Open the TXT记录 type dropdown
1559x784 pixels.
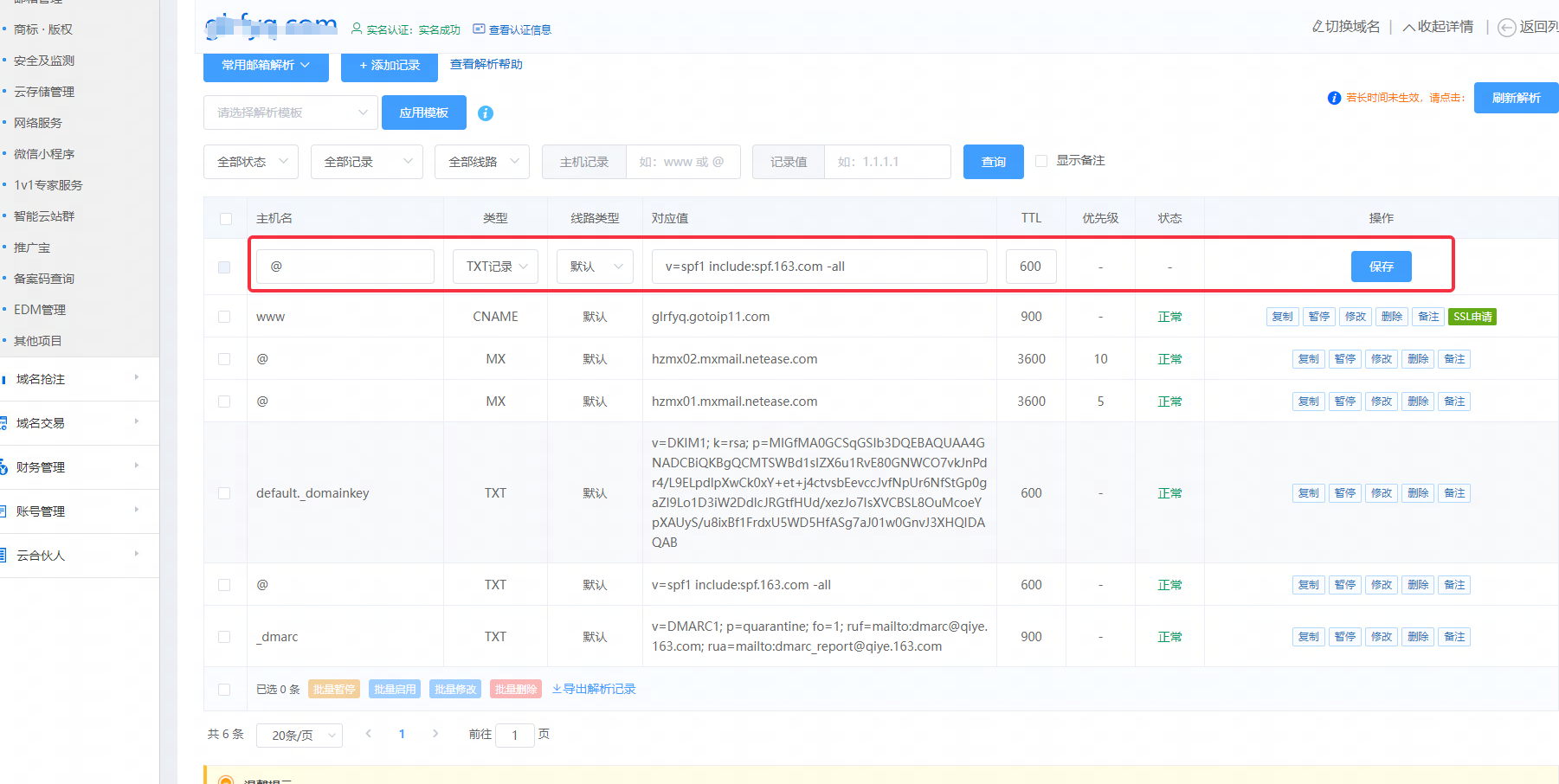point(496,267)
